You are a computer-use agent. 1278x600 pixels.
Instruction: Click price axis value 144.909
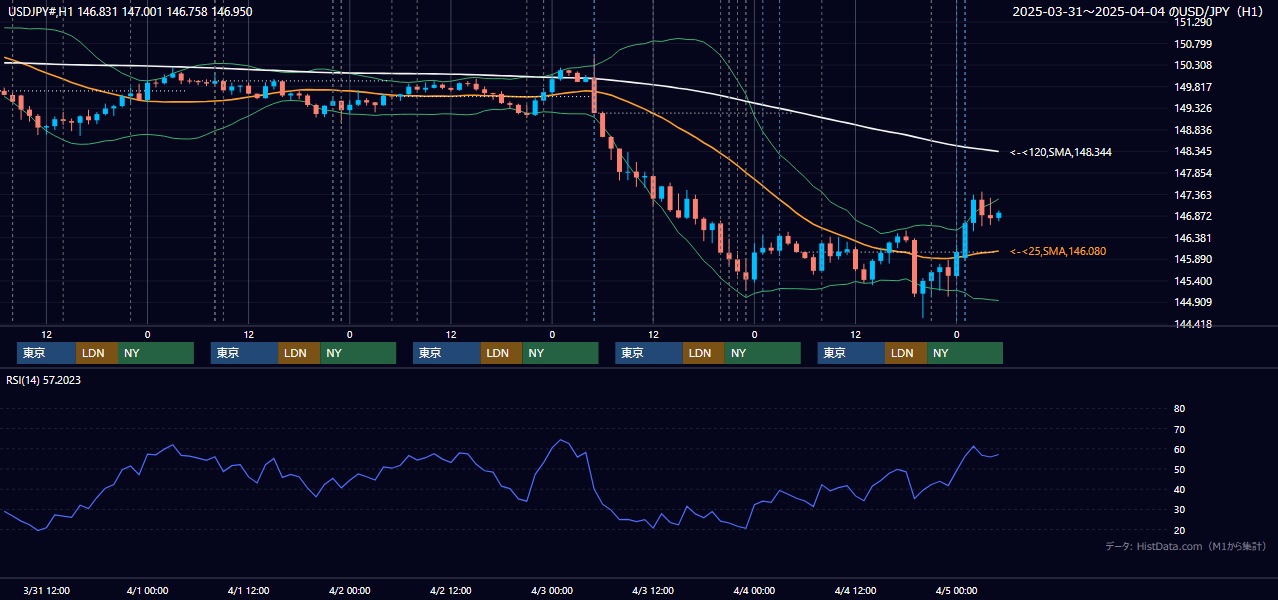click(1193, 302)
